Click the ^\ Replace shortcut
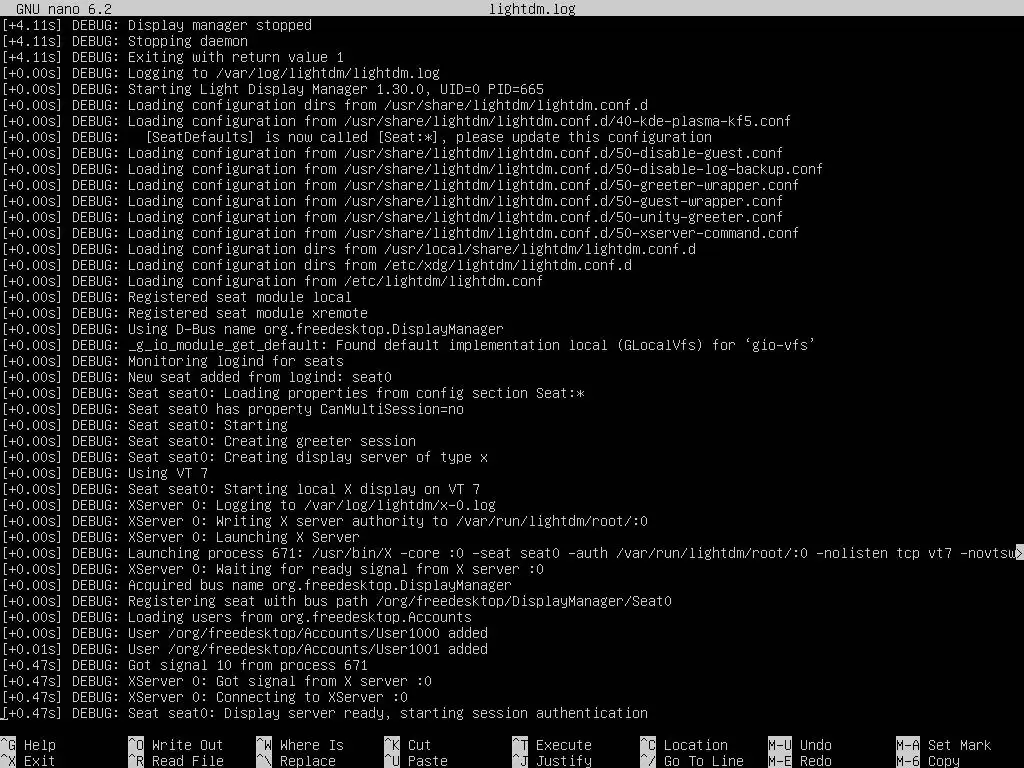The image size is (1024, 768). [296, 761]
